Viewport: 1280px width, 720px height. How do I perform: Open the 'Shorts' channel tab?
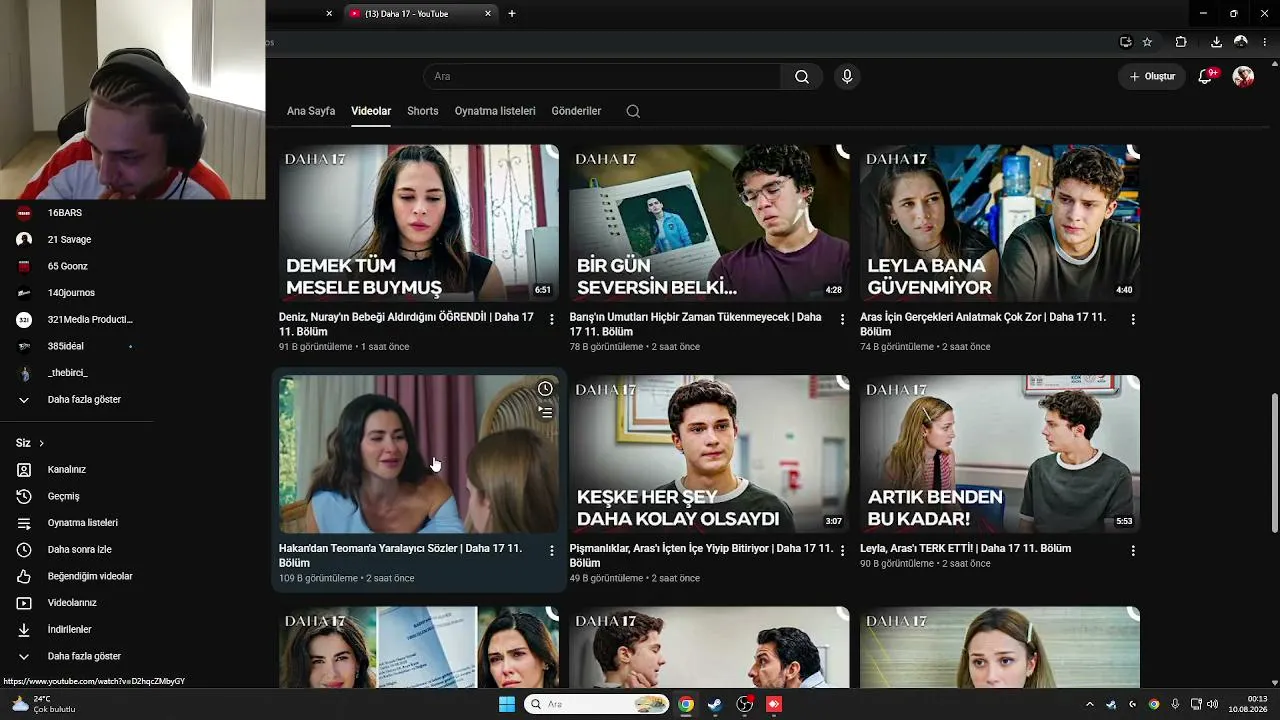(x=423, y=111)
